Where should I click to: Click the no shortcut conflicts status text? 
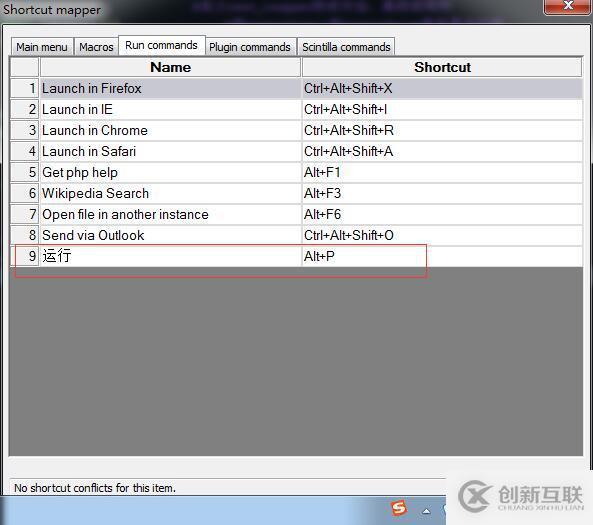click(95, 488)
